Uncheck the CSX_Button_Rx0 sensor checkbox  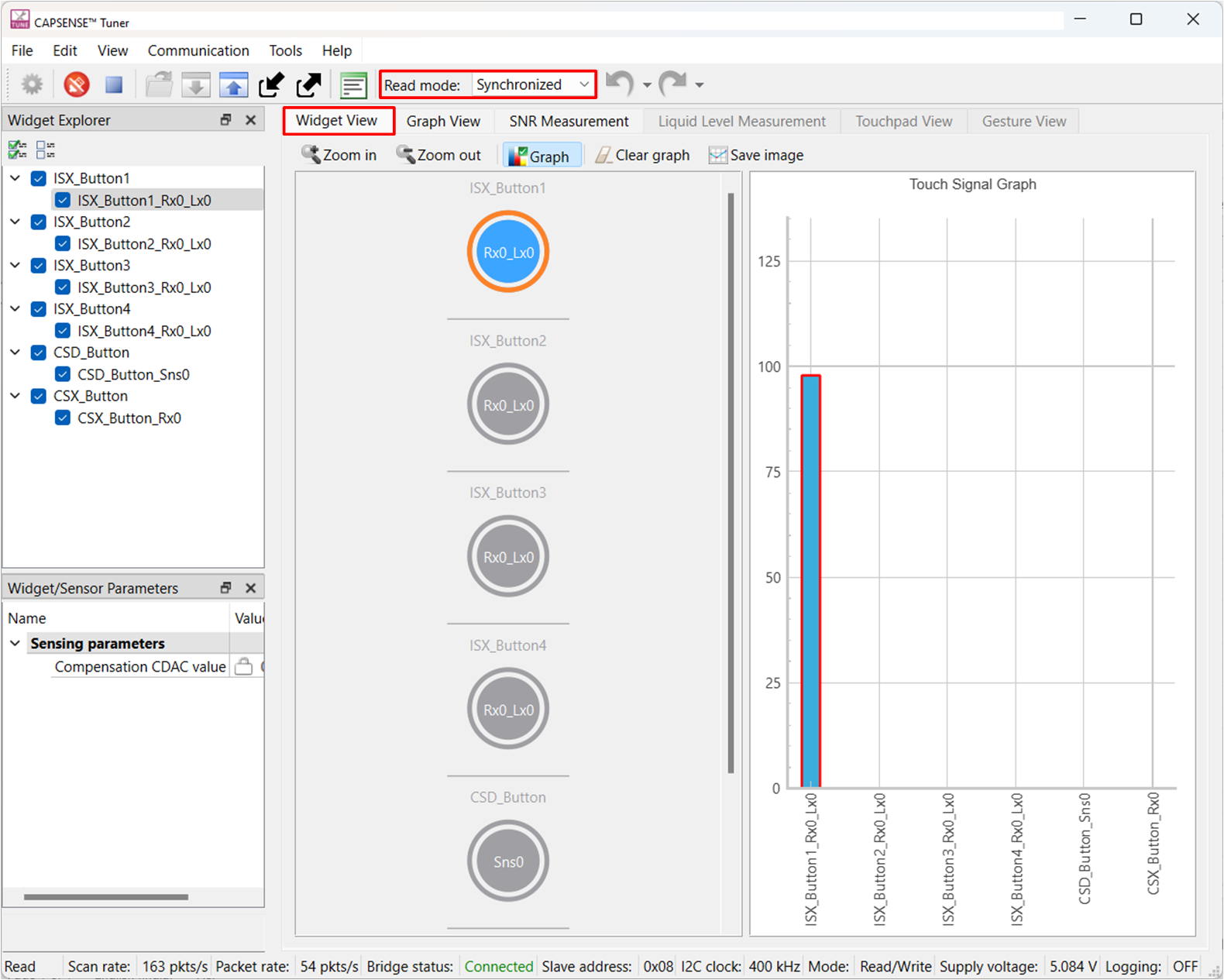tap(64, 418)
